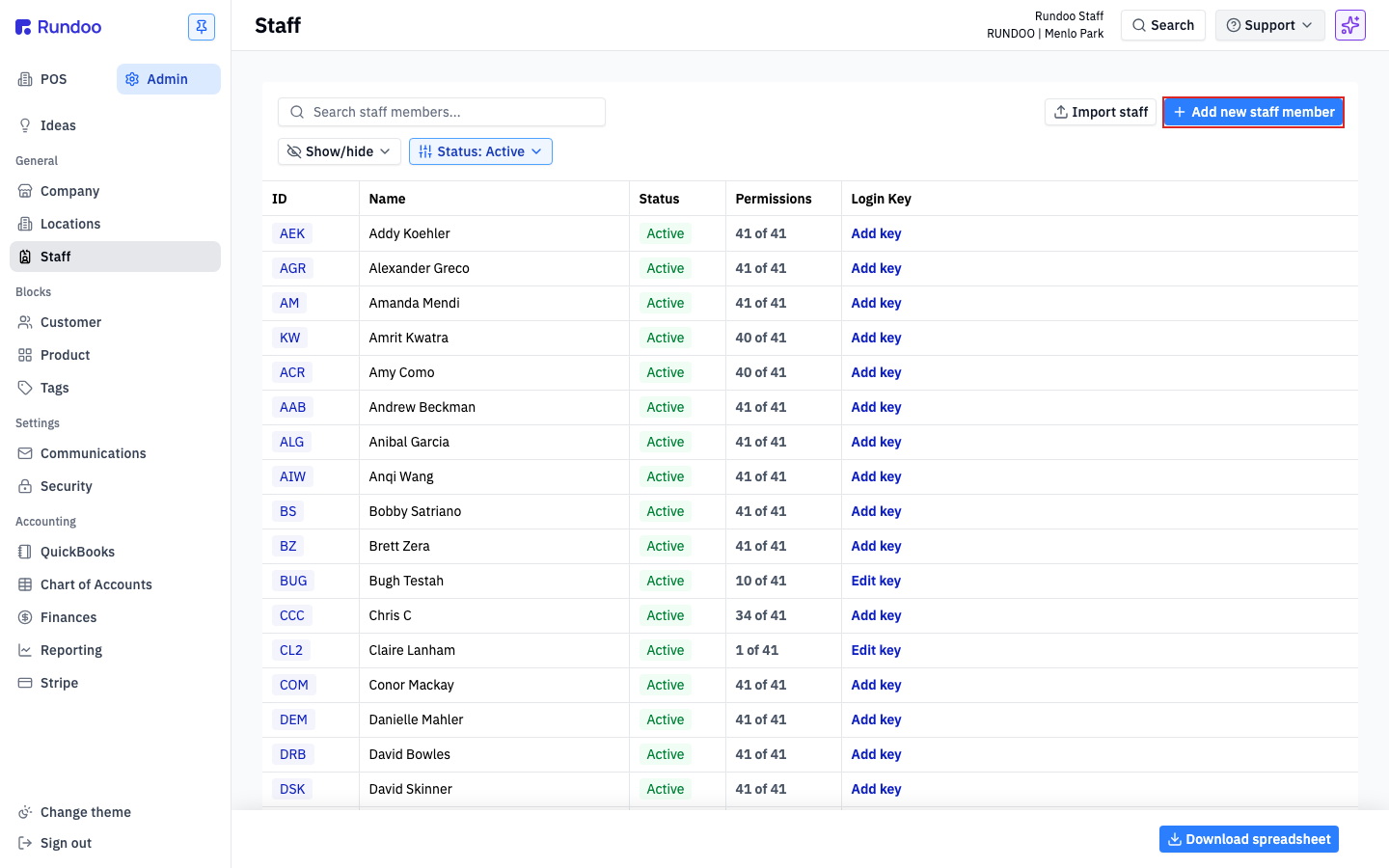This screenshot has height=868, width=1389.
Task: Click the name Anqi Wang
Action: pyautogui.click(x=401, y=476)
